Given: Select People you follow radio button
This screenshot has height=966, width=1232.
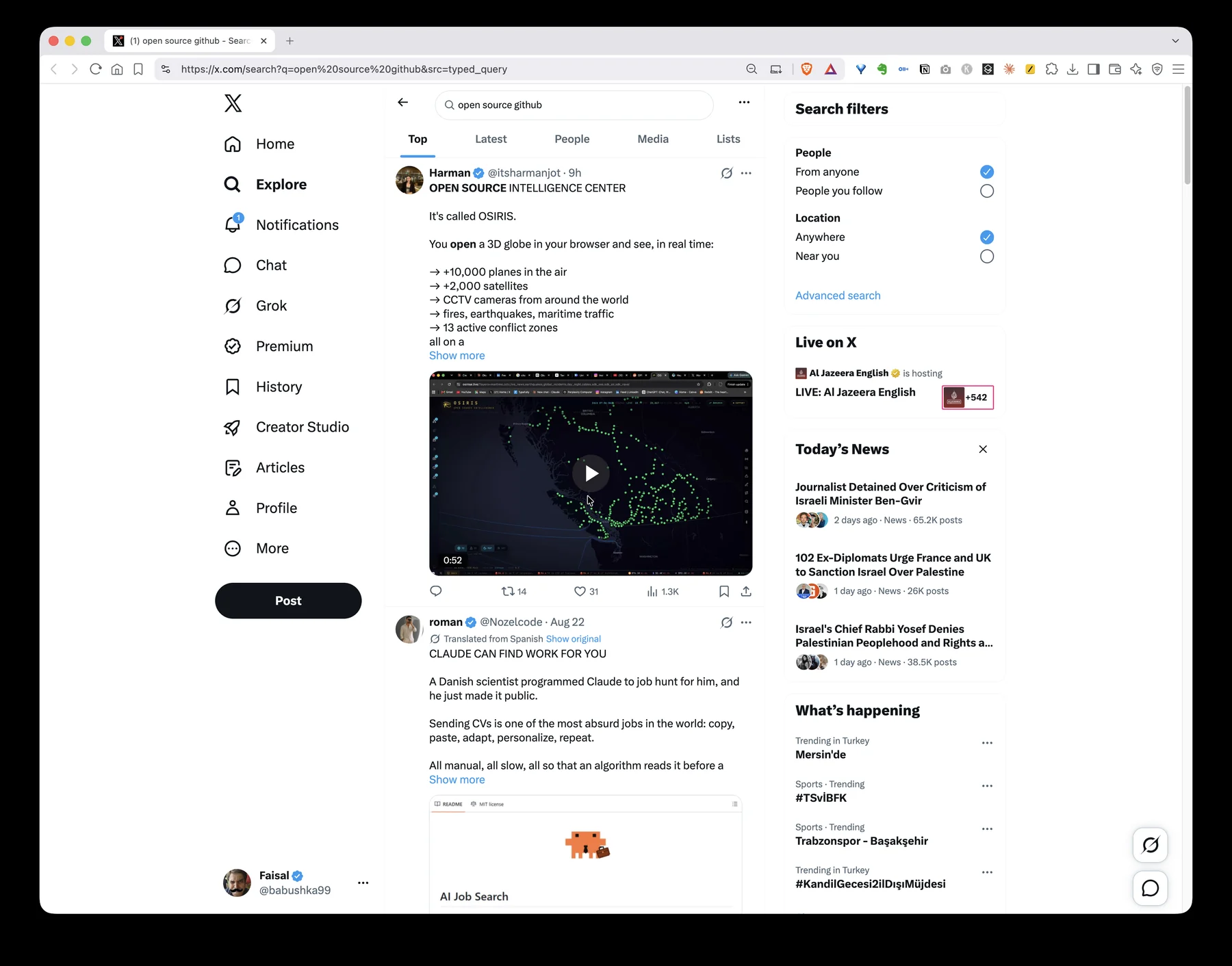Looking at the screenshot, I should pos(987,191).
